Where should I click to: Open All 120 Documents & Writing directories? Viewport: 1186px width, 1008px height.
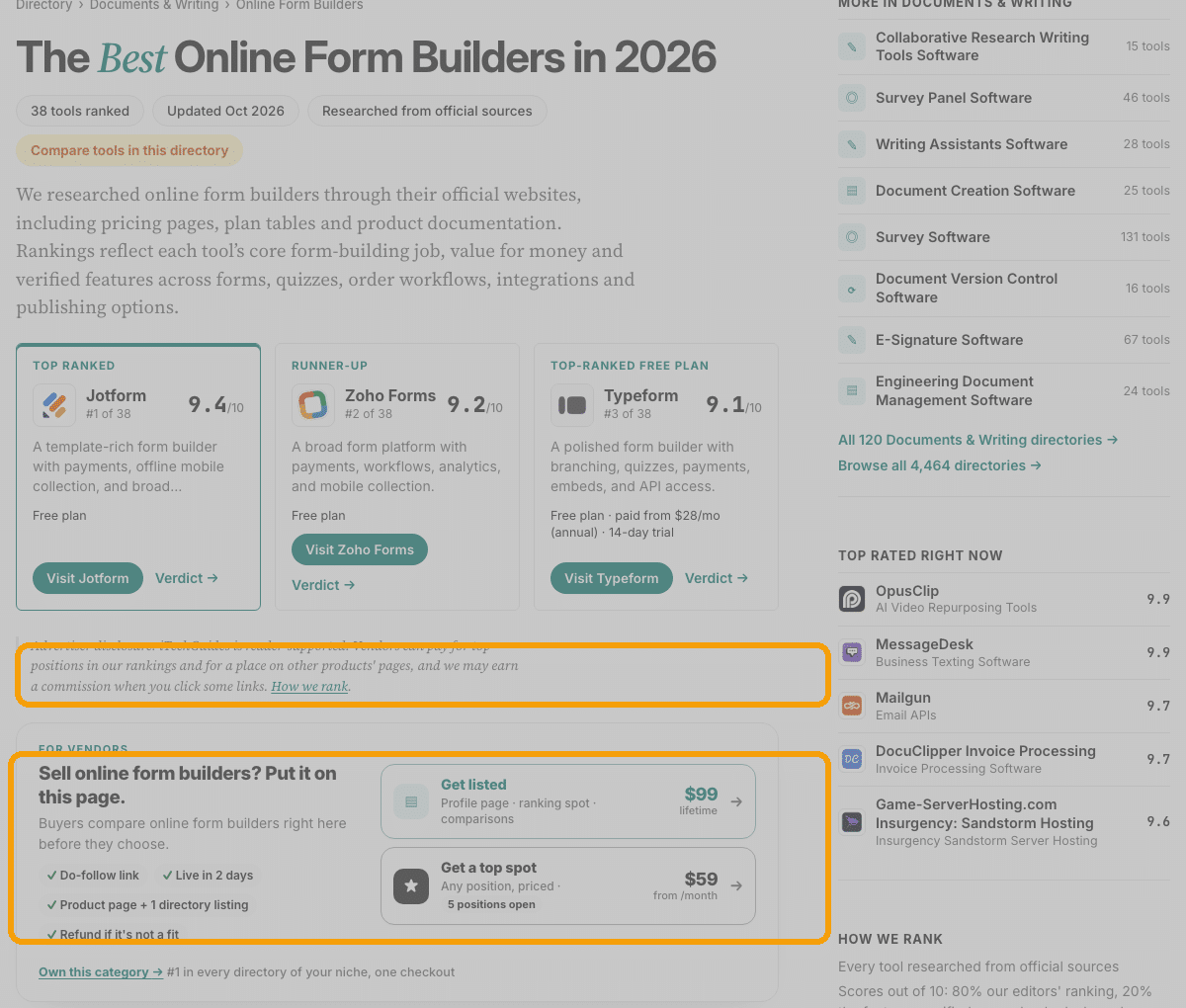tap(978, 440)
